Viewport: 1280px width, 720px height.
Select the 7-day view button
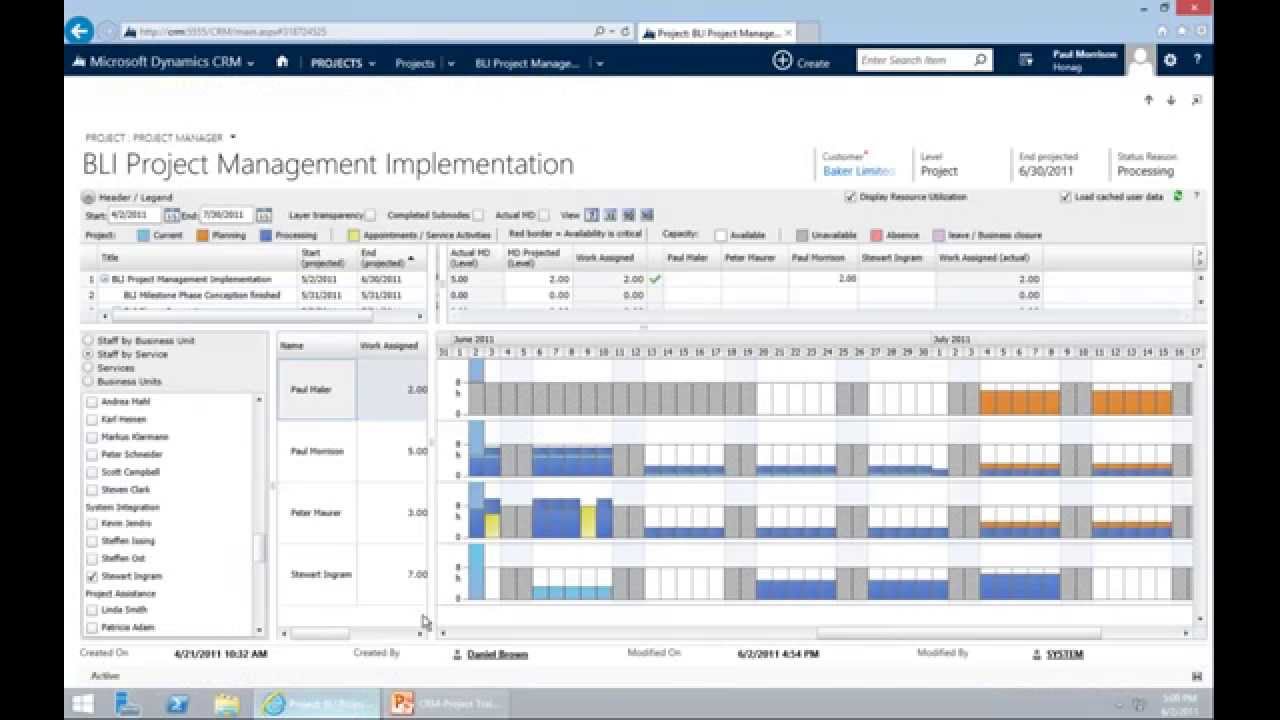click(x=592, y=215)
